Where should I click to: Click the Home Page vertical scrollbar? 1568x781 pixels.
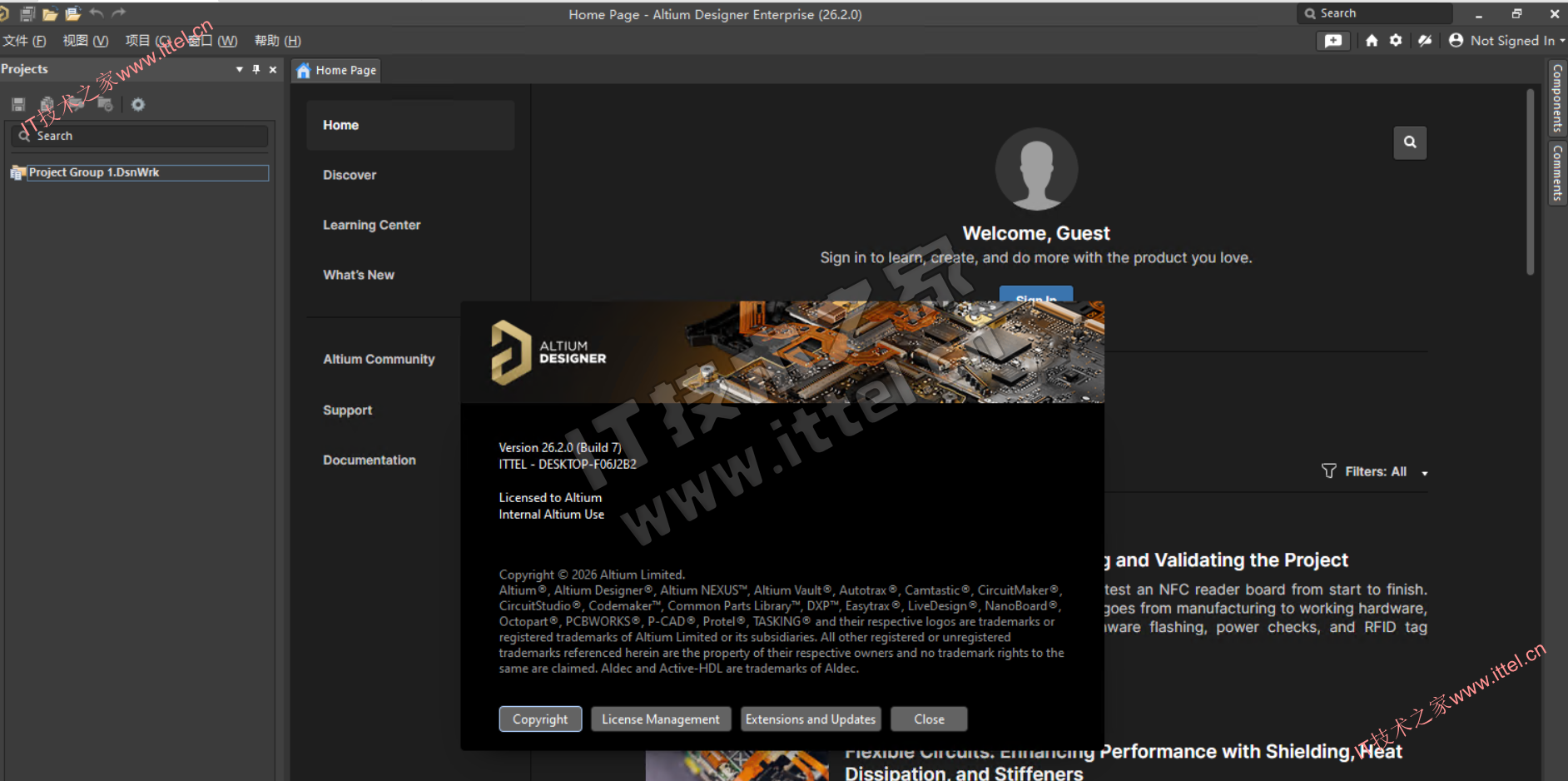(x=1530, y=183)
